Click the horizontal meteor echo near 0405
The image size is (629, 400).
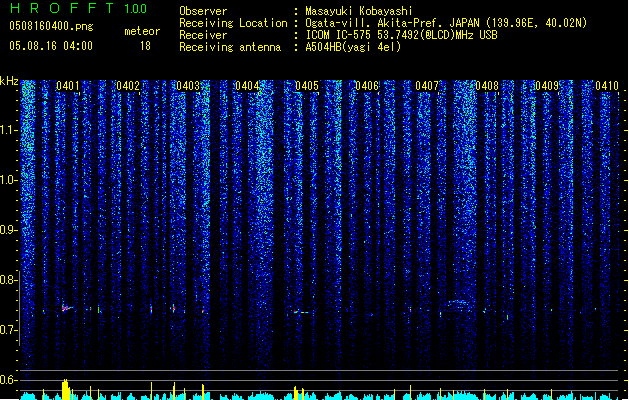[x=301, y=312]
